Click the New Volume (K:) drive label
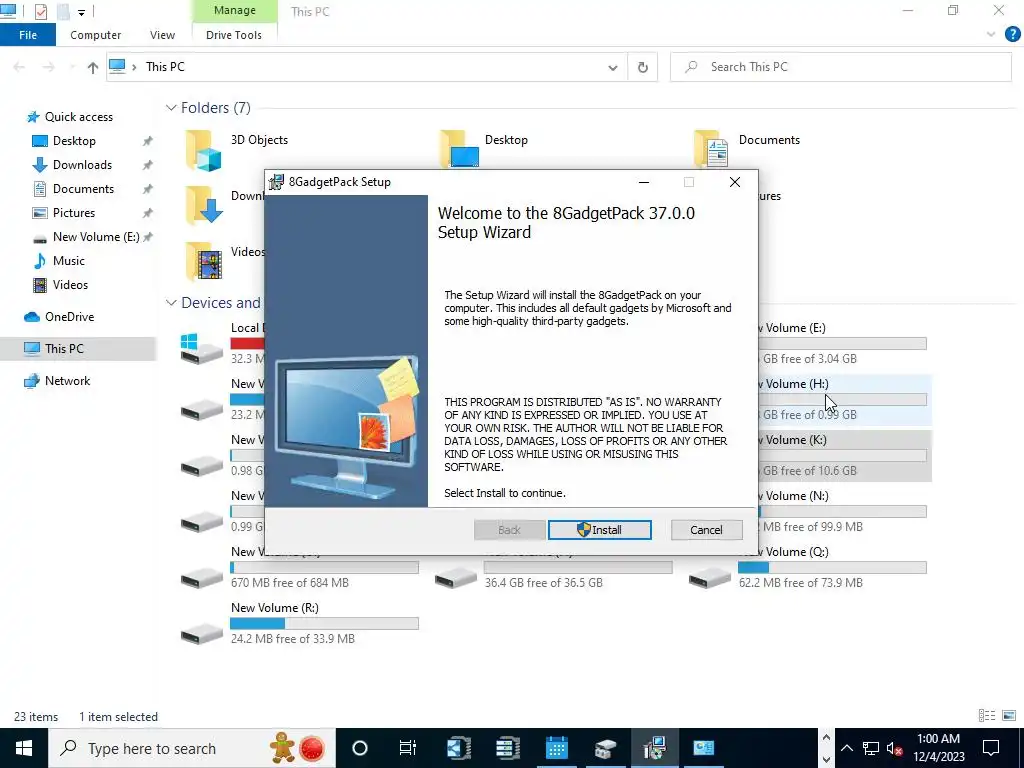The height and width of the screenshot is (768, 1024). click(x=795, y=440)
